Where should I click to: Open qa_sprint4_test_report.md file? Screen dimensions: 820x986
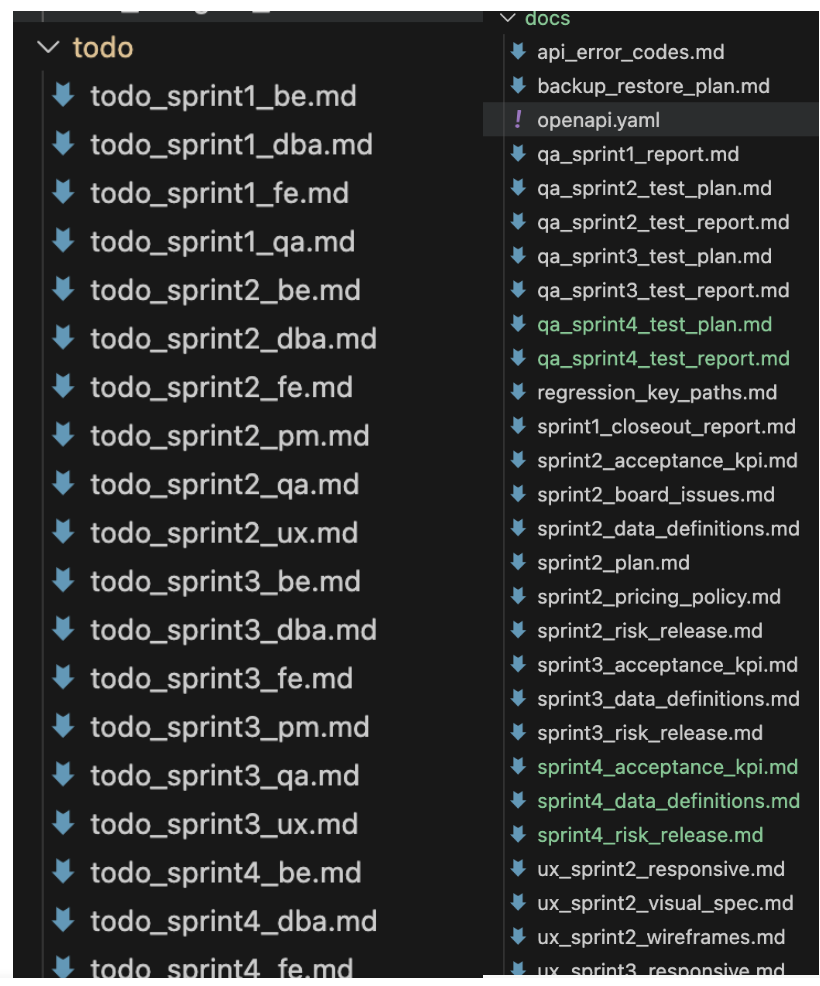(663, 358)
